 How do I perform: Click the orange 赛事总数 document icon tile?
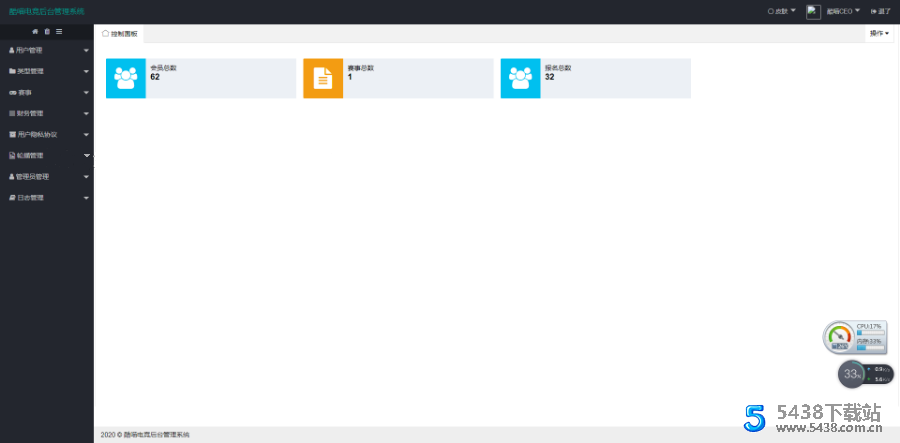coord(323,79)
